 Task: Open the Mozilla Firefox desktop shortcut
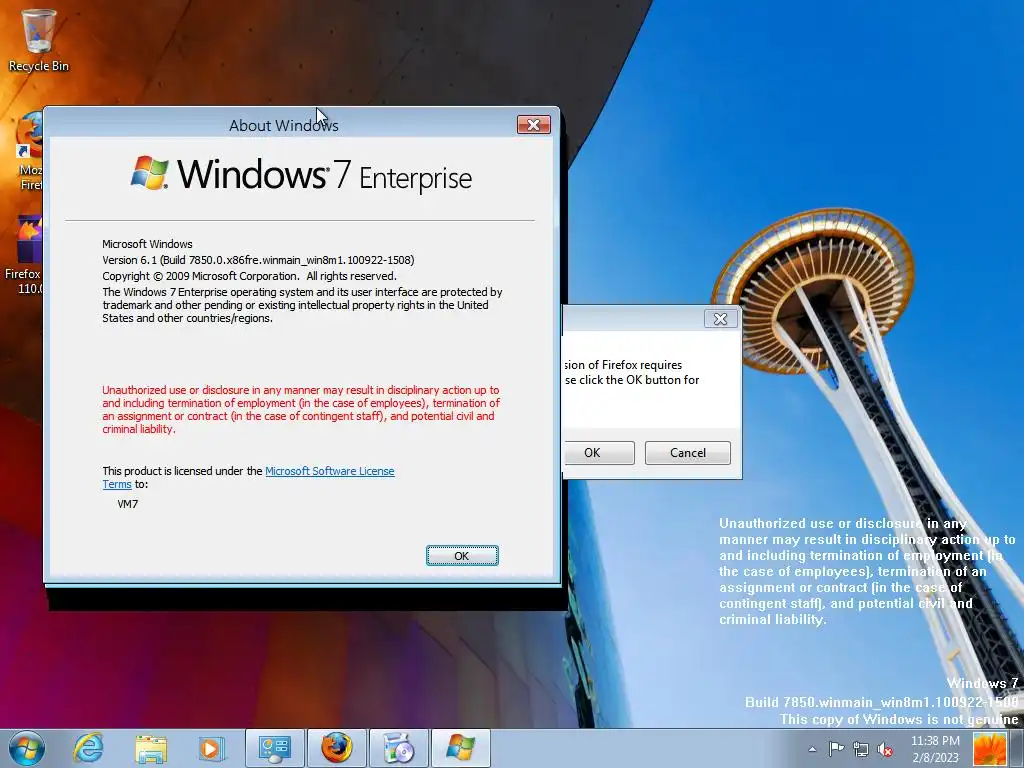point(29,152)
